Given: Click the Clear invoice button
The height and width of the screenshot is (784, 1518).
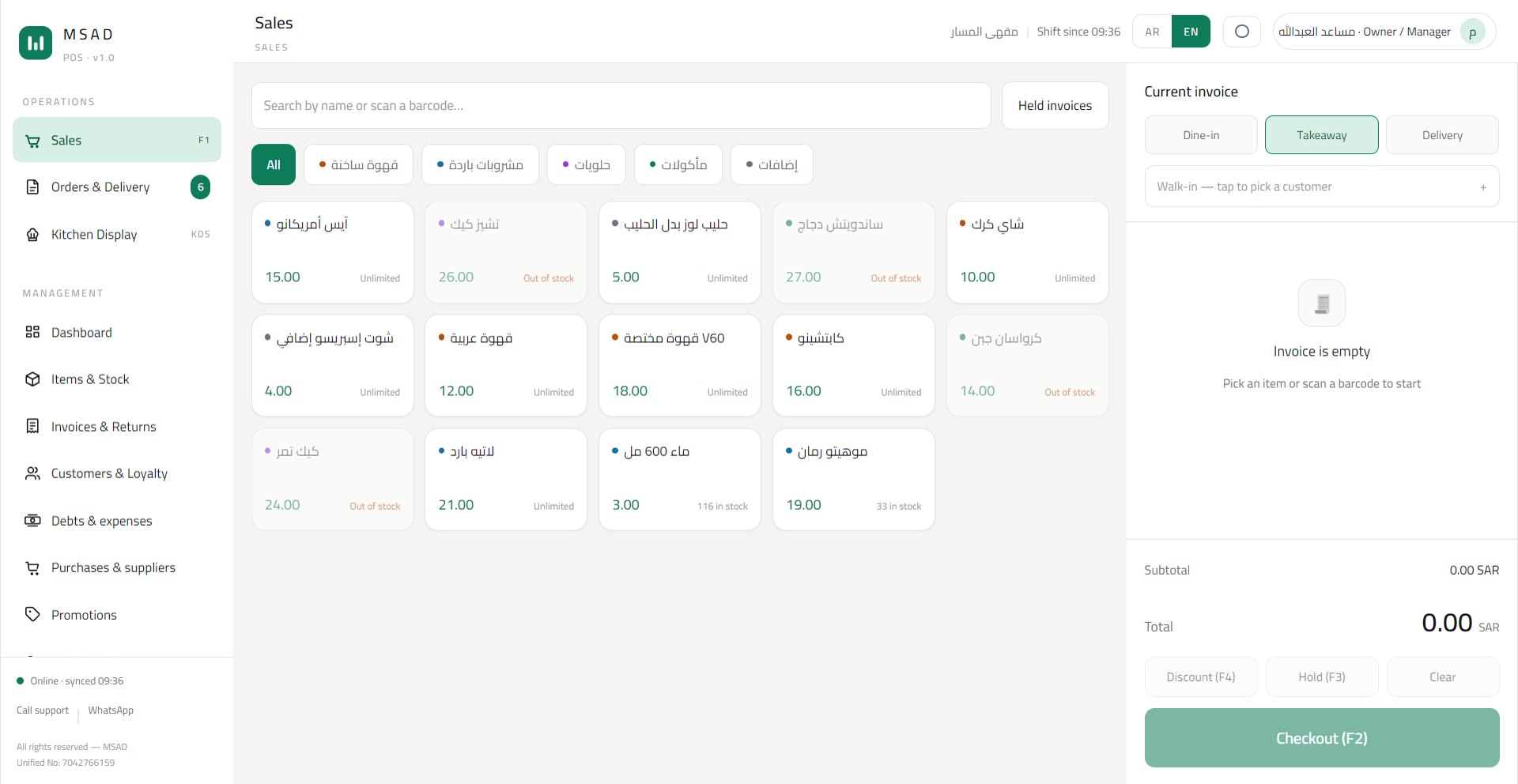Looking at the screenshot, I should (x=1442, y=677).
